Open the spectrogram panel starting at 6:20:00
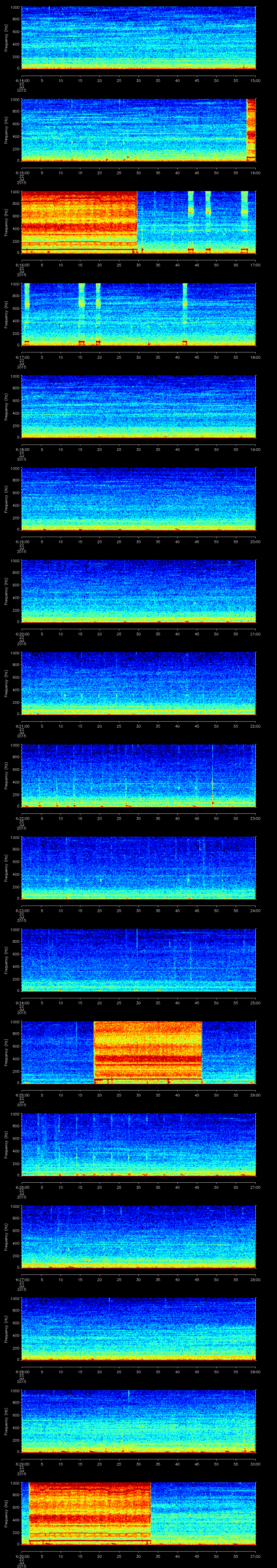The width and height of the screenshot is (277, 1568). [138, 591]
